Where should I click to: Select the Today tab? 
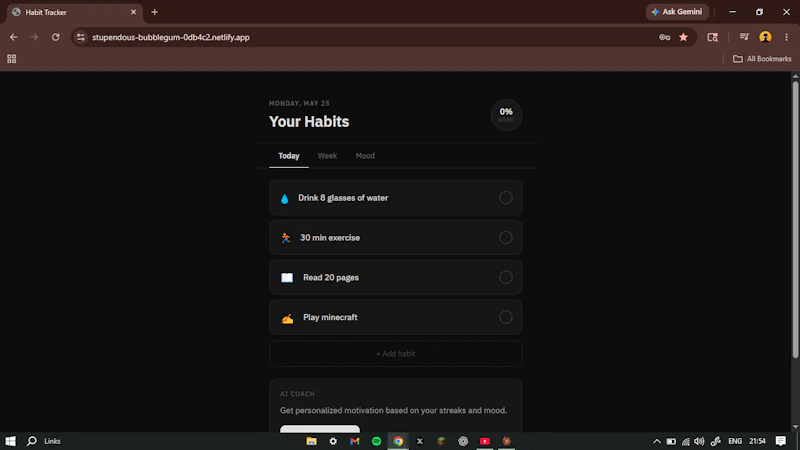click(289, 156)
